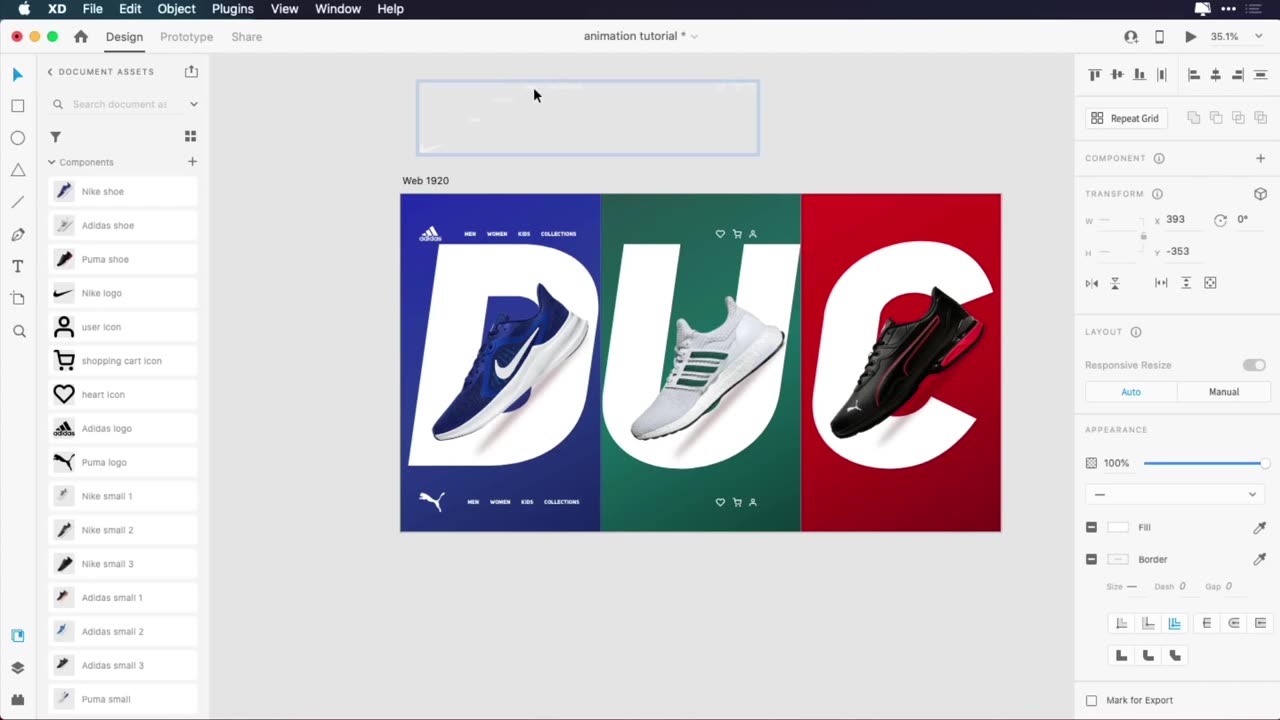Click the 3D transforms cube icon
Image resolution: width=1280 pixels, height=720 pixels.
coord(1260,194)
